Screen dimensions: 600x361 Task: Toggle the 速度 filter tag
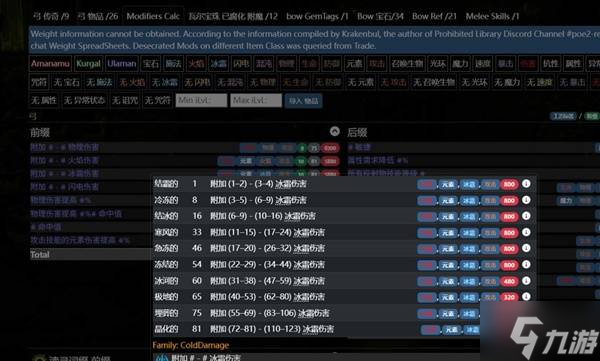pos(483,64)
